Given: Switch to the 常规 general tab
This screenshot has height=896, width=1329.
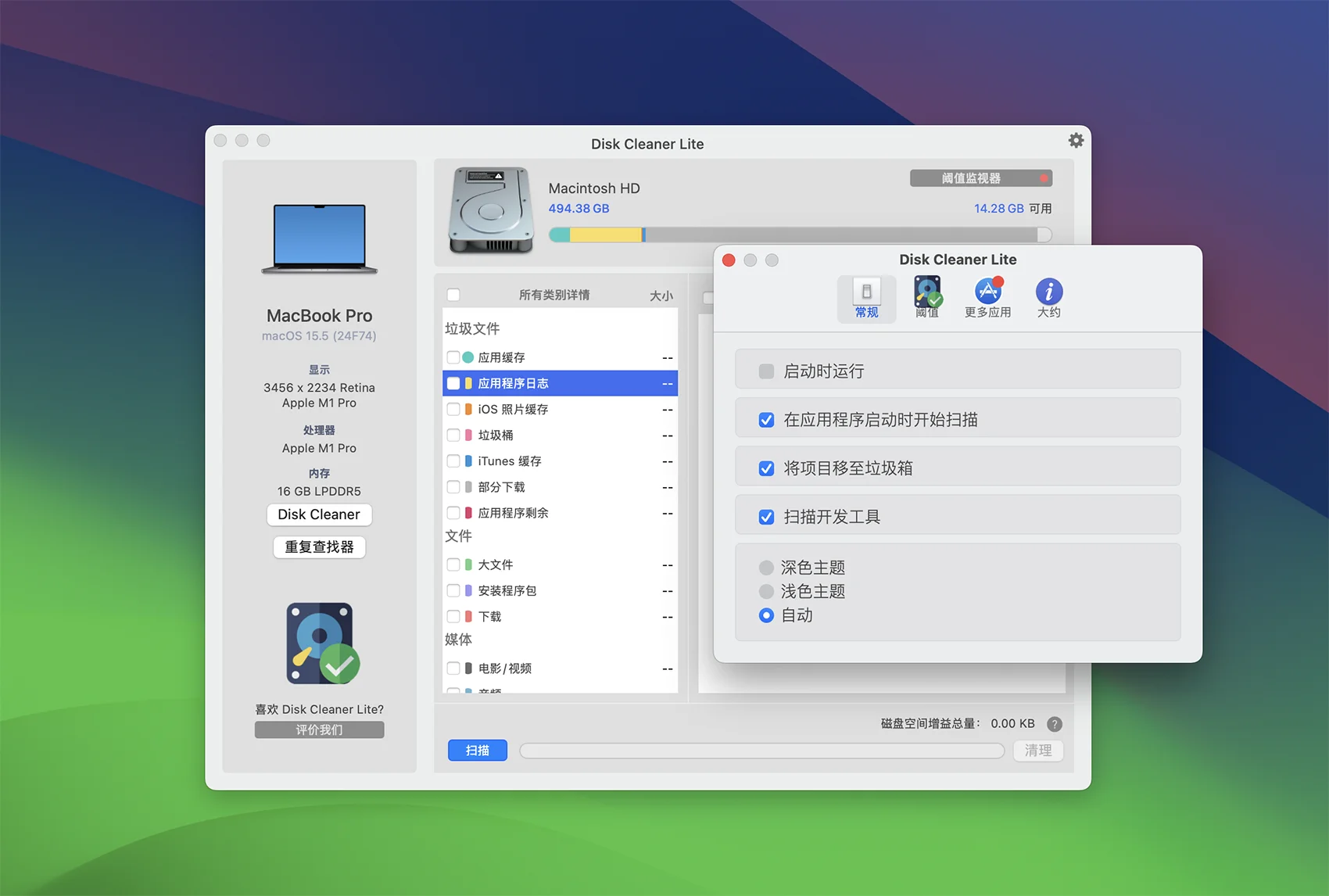Looking at the screenshot, I should [866, 299].
